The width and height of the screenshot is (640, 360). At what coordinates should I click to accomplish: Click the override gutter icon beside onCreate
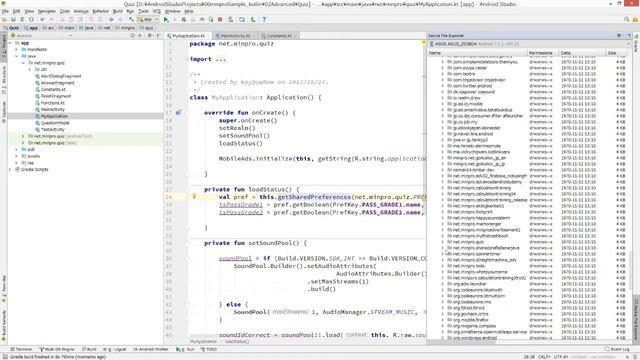point(178,112)
